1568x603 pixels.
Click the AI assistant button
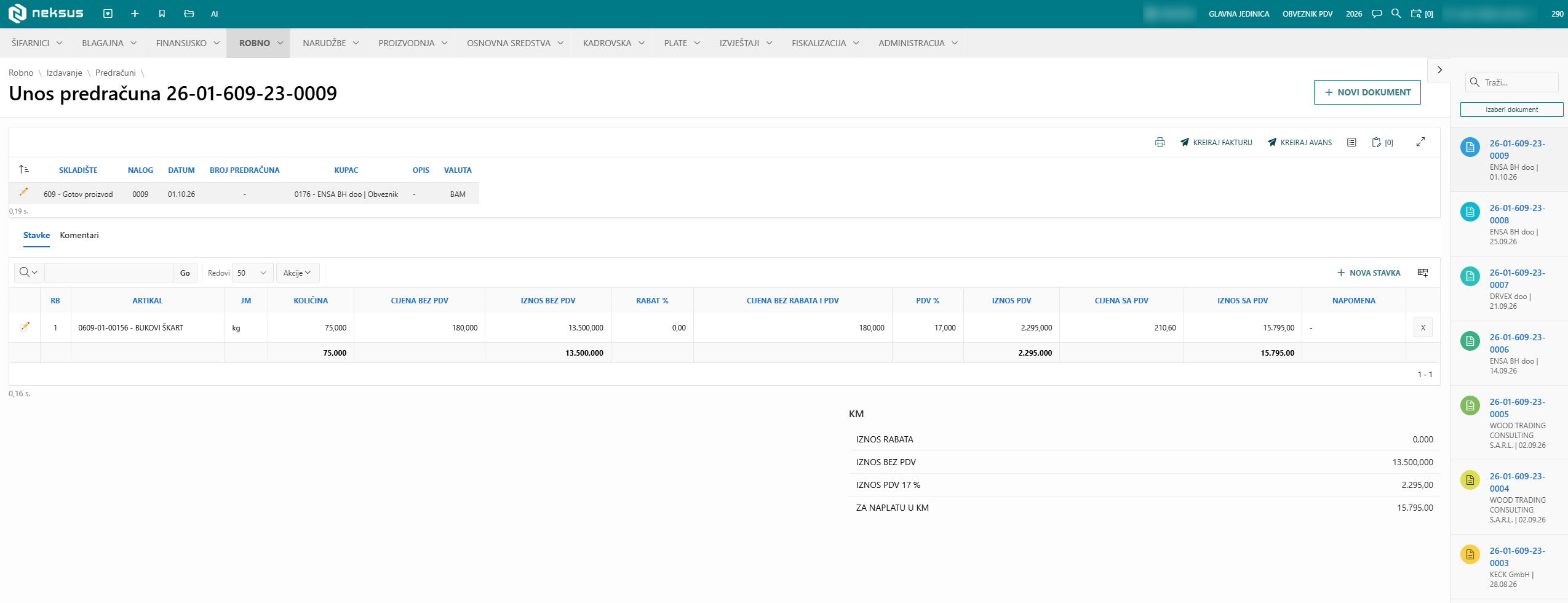click(214, 14)
